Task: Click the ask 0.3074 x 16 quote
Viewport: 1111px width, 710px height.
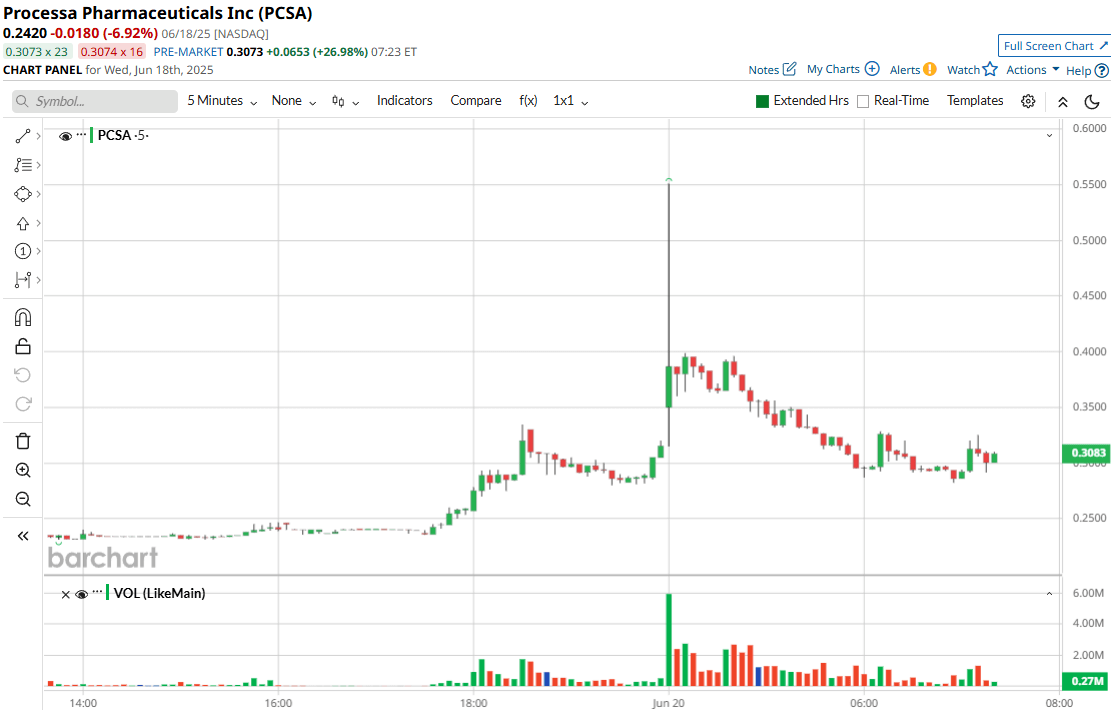Action: tap(111, 52)
